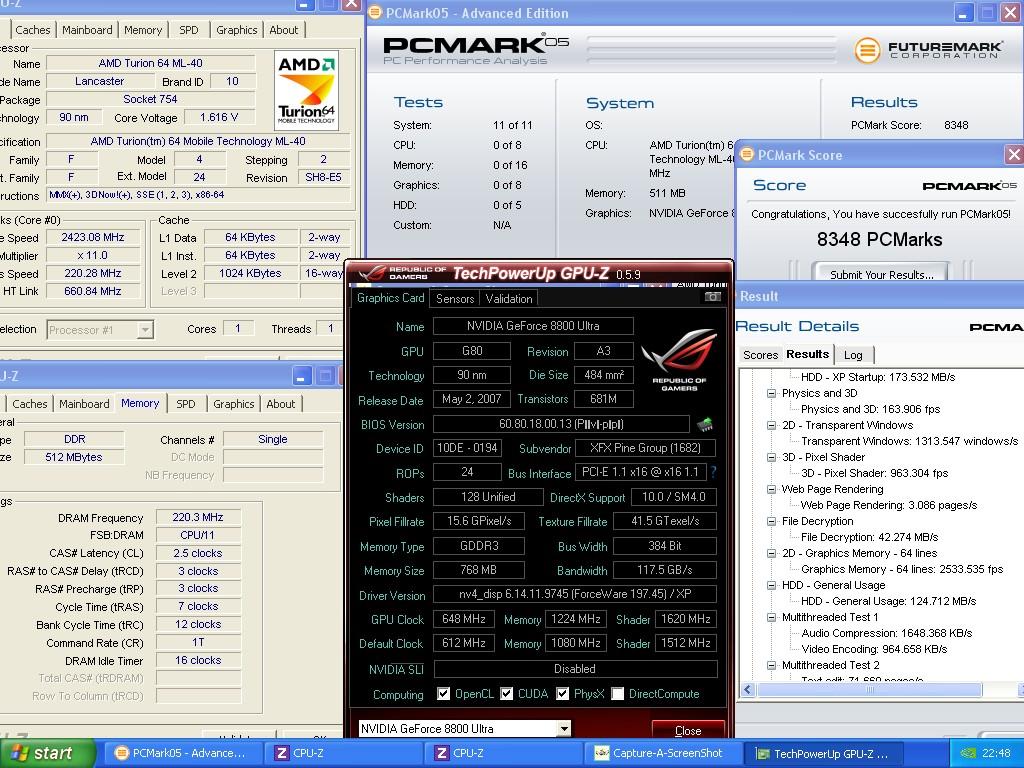Toggle the PhysX checkbox in GPU-Z
The width and height of the screenshot is (1024, 768).
tap(562, 694)
